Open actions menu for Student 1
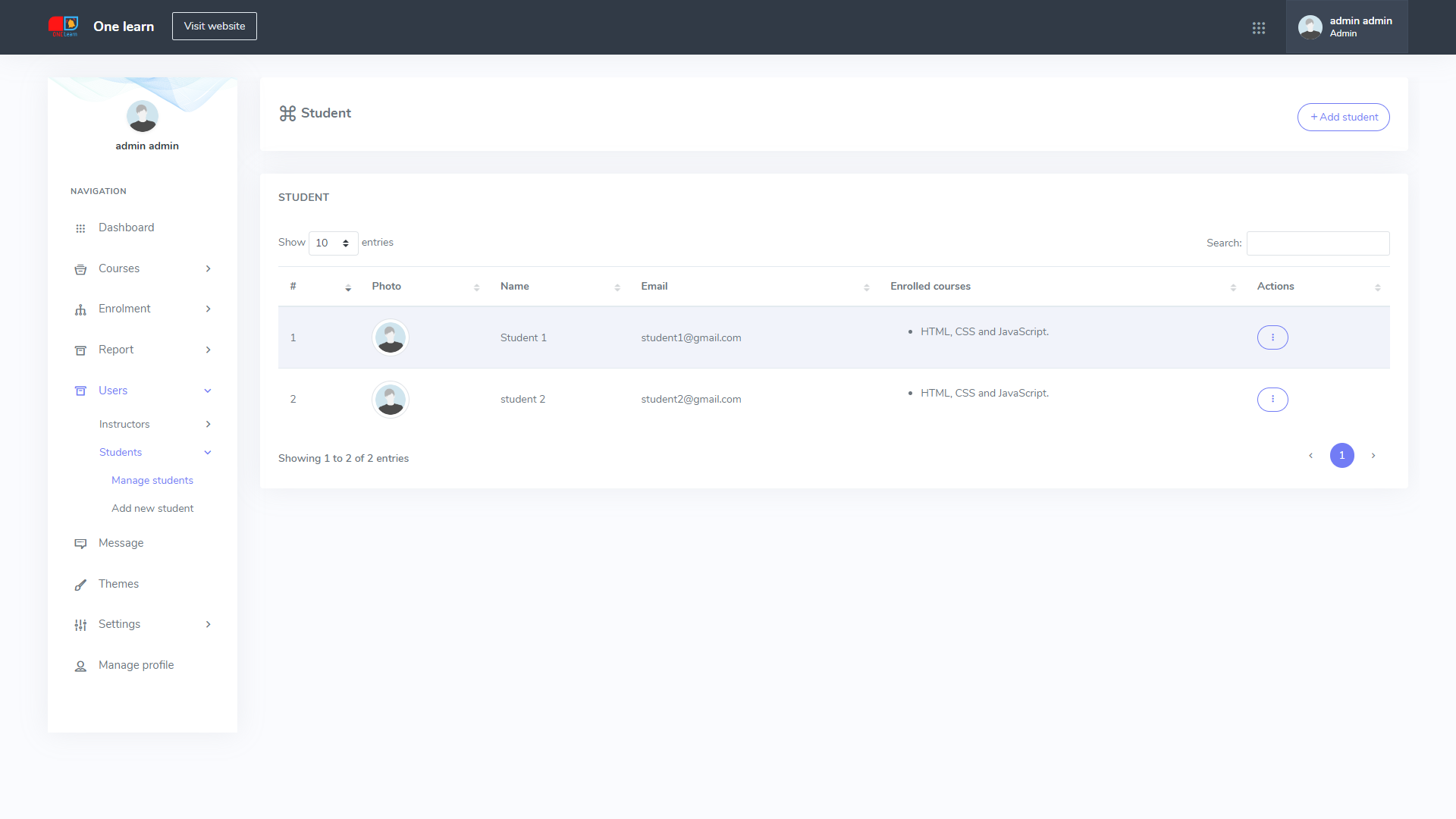 1272,337
